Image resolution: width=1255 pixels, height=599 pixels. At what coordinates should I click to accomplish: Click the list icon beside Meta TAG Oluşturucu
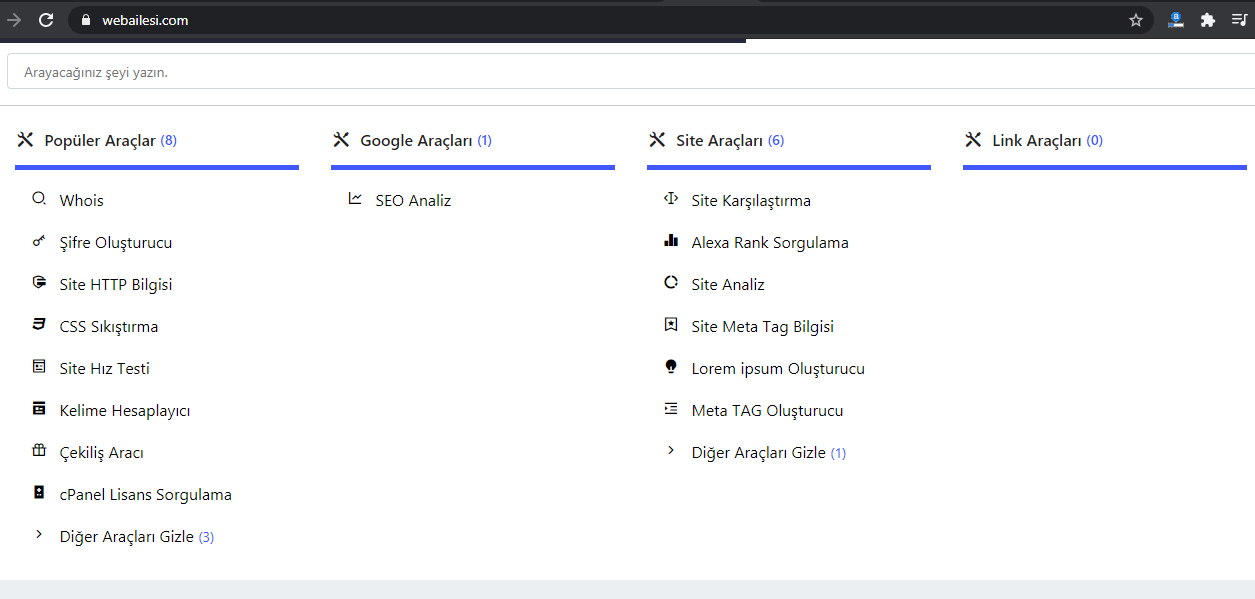pyautogui.click(x=671, y=409)
